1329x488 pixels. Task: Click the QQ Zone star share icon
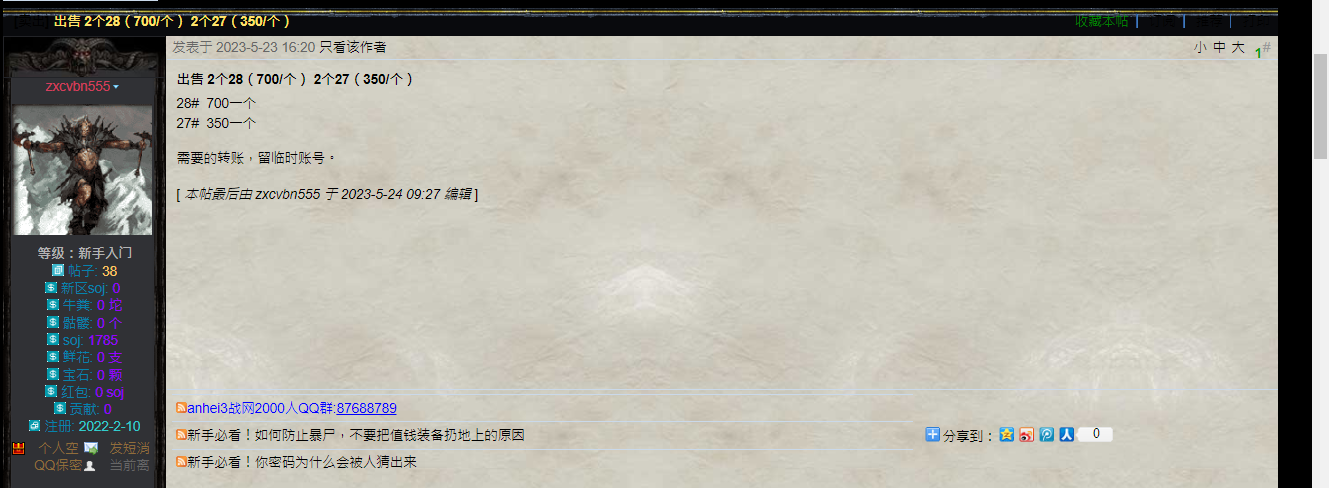tap(1007, 435)
